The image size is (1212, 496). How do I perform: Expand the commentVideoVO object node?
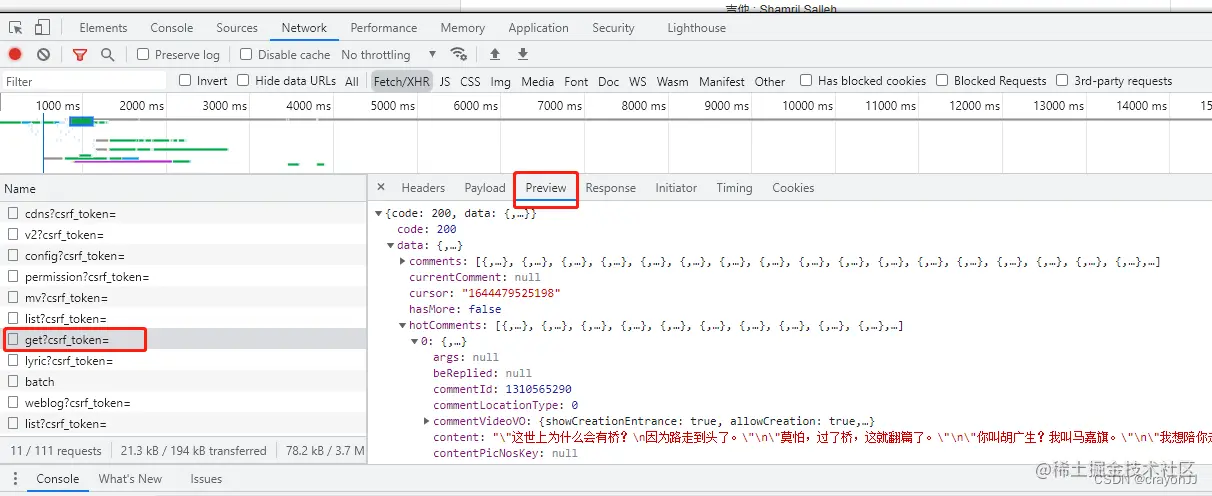click(427, 422)
